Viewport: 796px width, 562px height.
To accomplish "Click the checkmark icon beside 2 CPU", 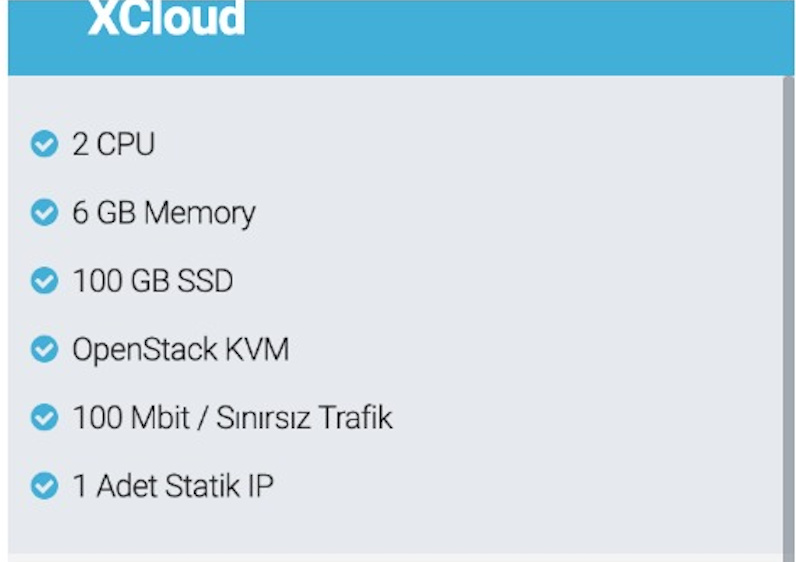I will coord(44,144).
